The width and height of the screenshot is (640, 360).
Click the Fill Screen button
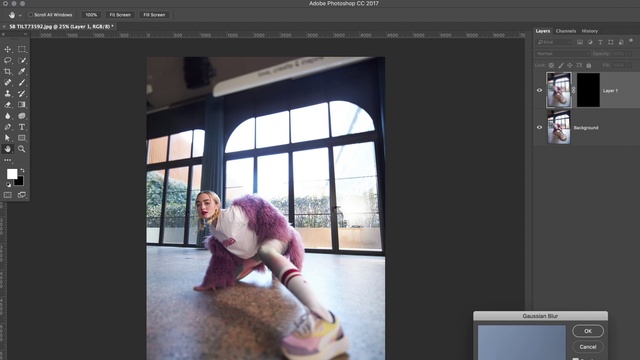coord(154,15)
